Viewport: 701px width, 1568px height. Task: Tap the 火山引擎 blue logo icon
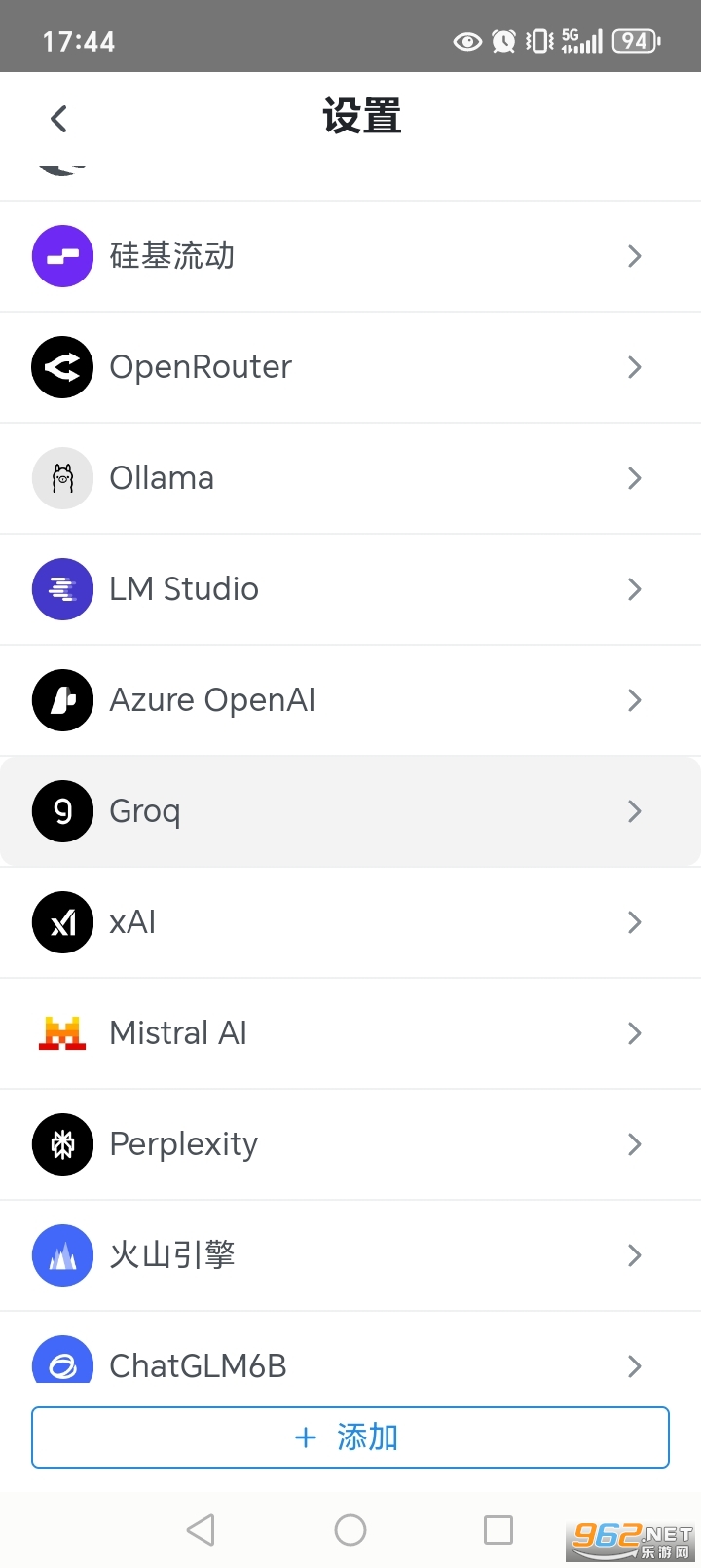pos(62,1255)
